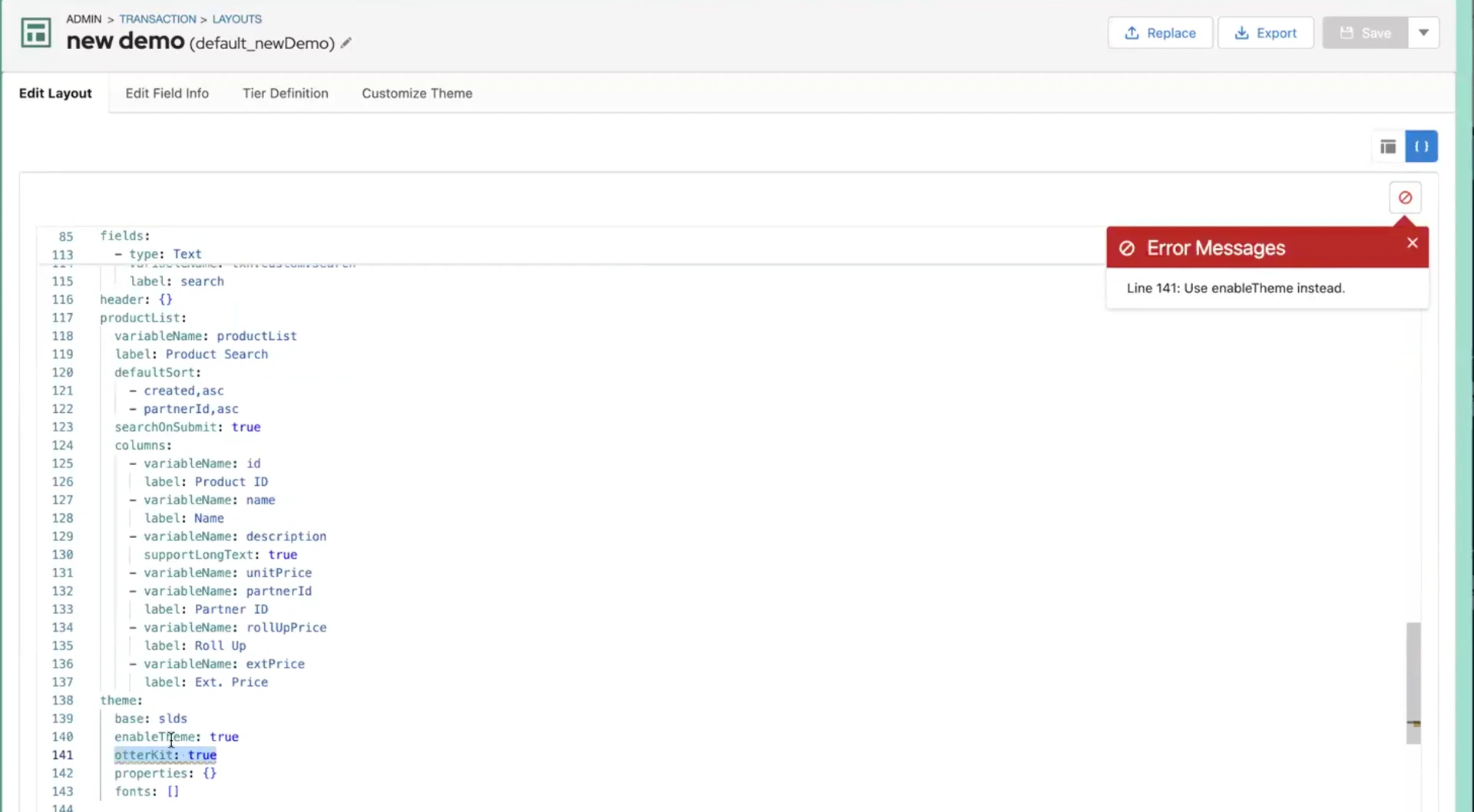This screenshot has height=812, width=1474.
Task: Click 'label: Product Search' line
Action: [x=191, y=355]
